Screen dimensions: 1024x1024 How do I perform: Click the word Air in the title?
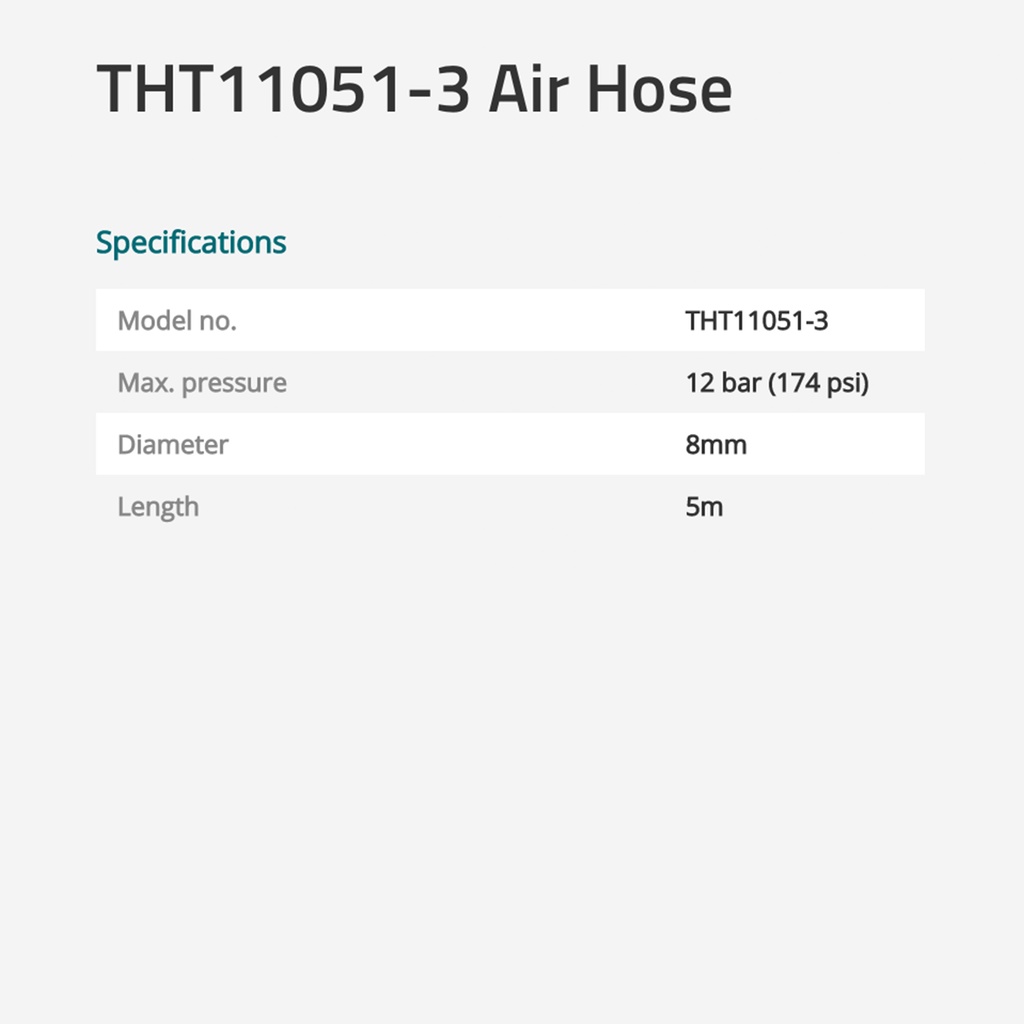point(528,88)
